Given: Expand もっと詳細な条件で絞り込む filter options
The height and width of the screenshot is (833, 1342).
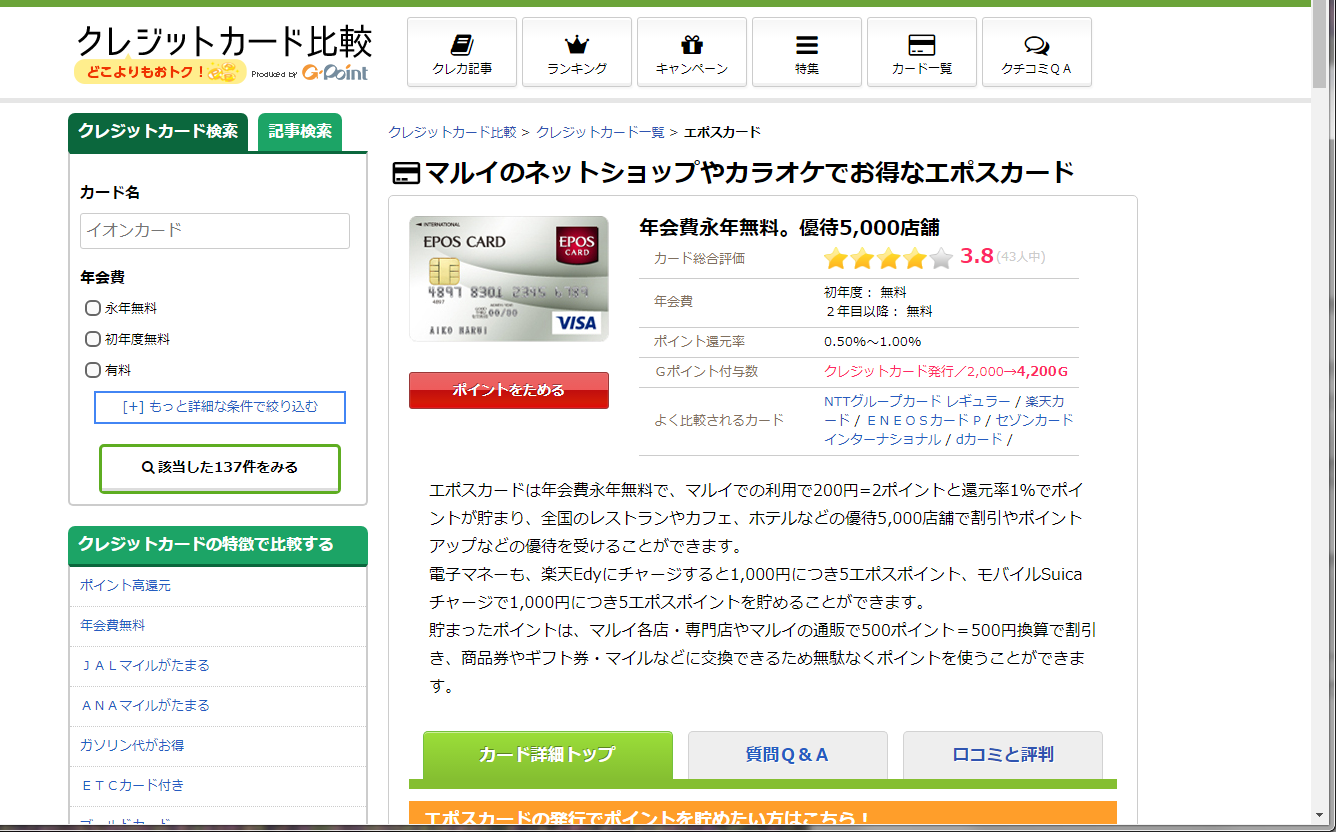Looking at the screenshot, I should click(220, 407).
